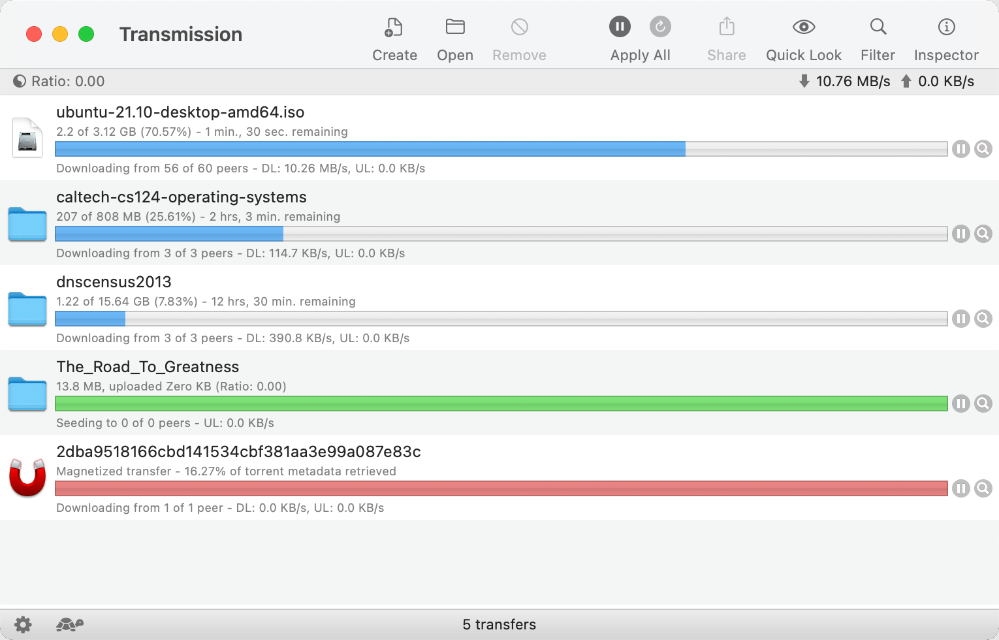Open the Inspector panel
Screen dimensions: 999x640
(946, 27)
